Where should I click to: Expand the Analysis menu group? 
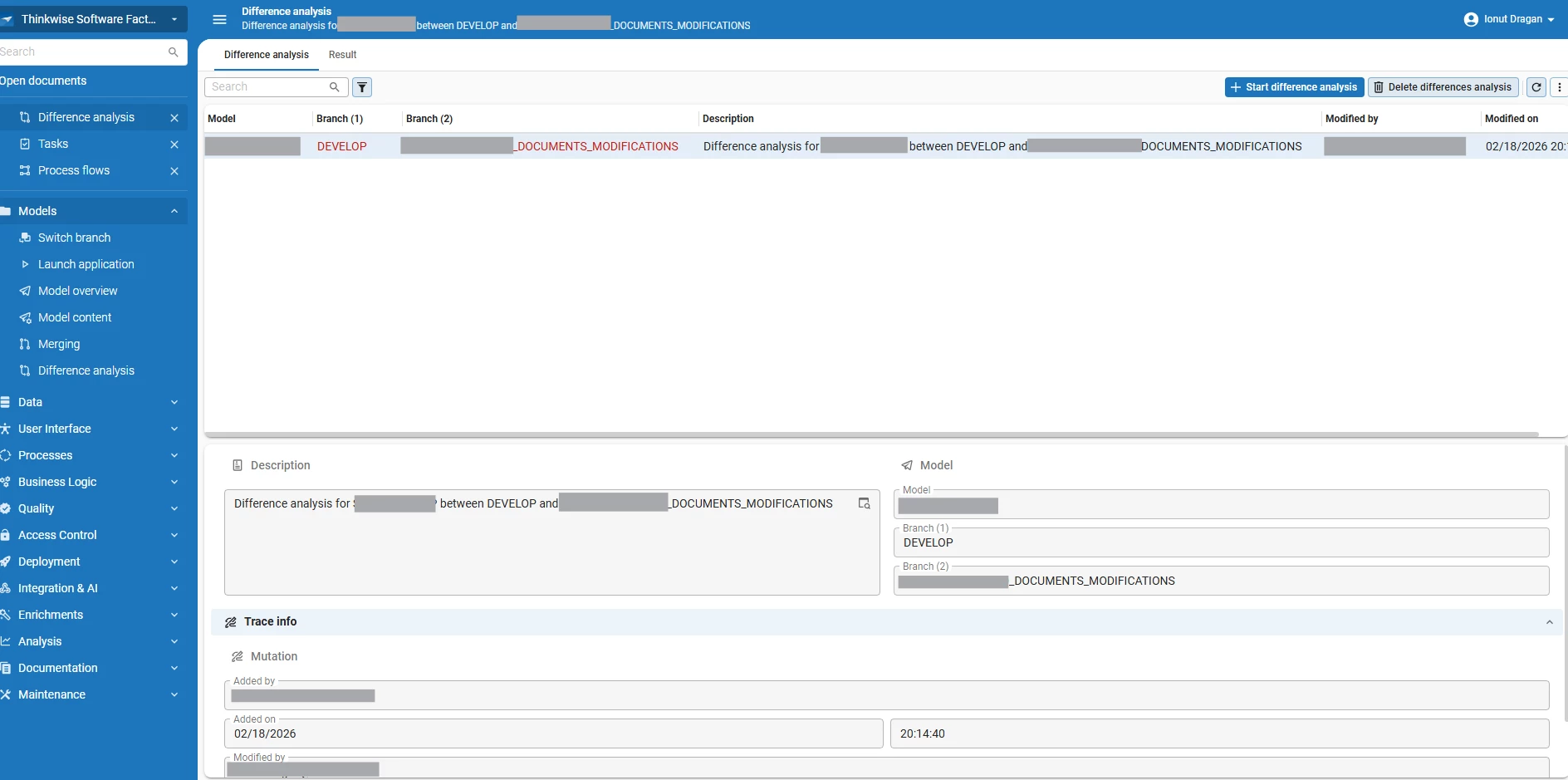pyautogui.click(x=174, y=641)
